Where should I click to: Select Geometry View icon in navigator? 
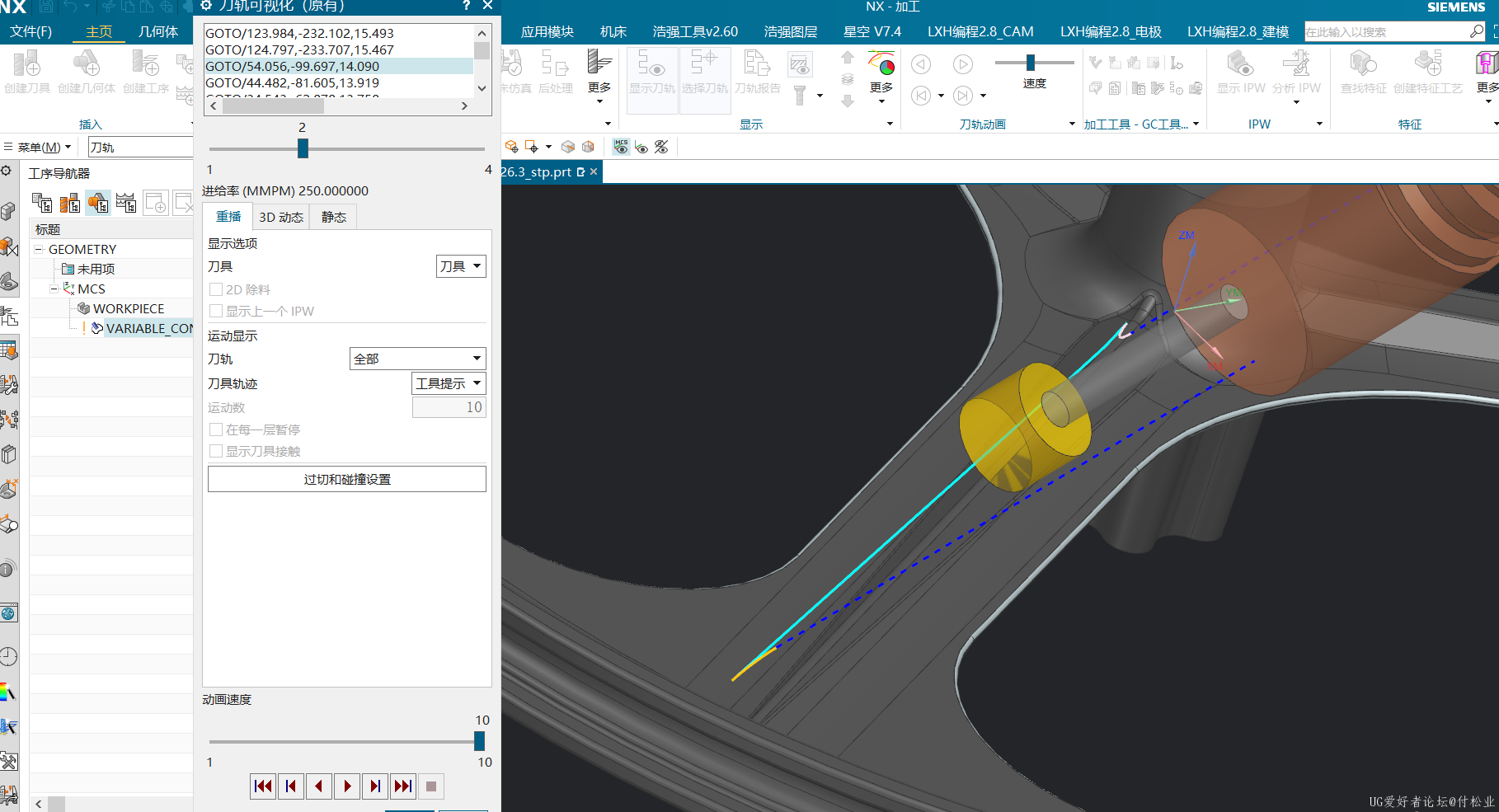[x=98, y=202]
